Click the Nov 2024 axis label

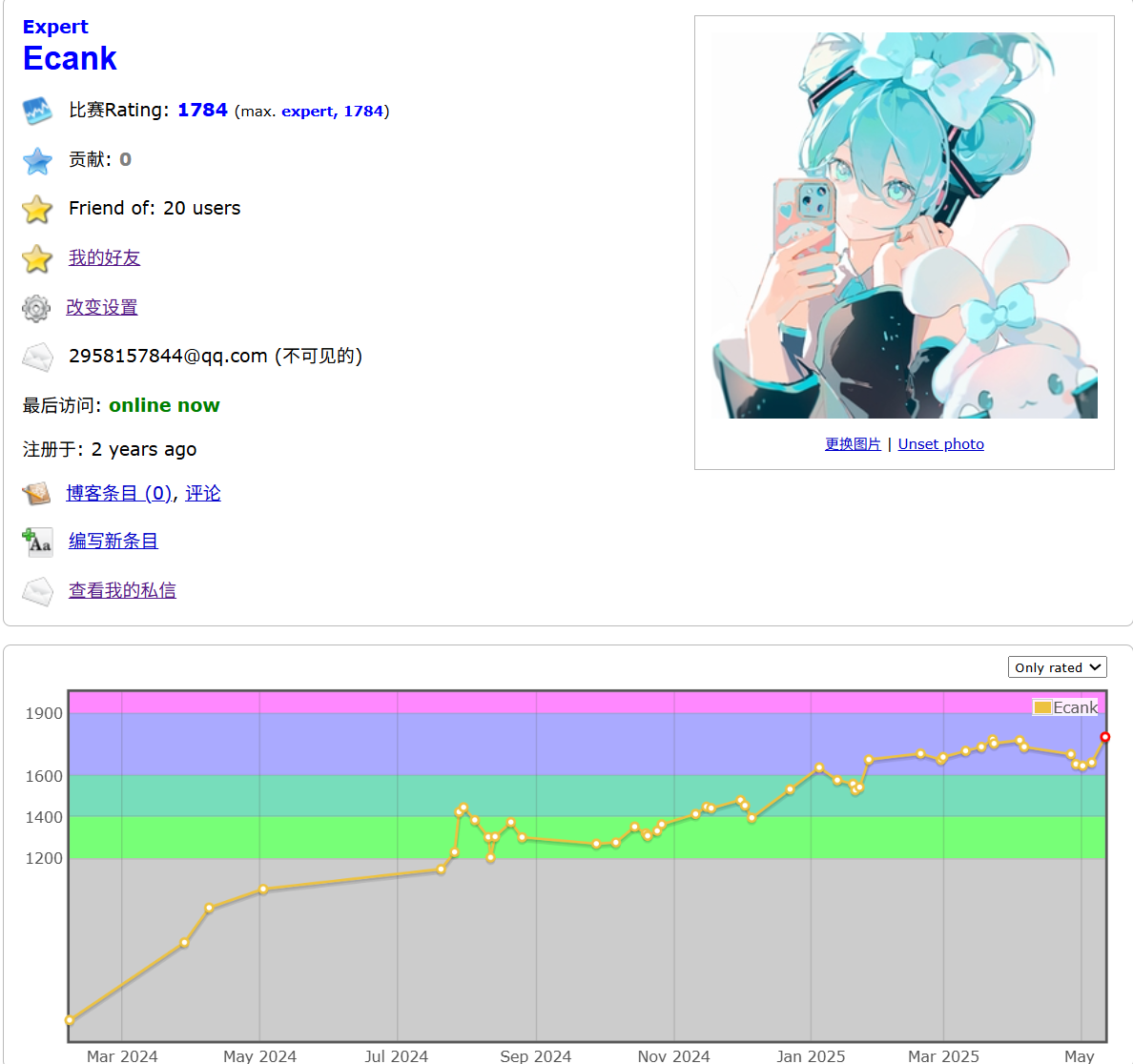(x=673, y=1055)
